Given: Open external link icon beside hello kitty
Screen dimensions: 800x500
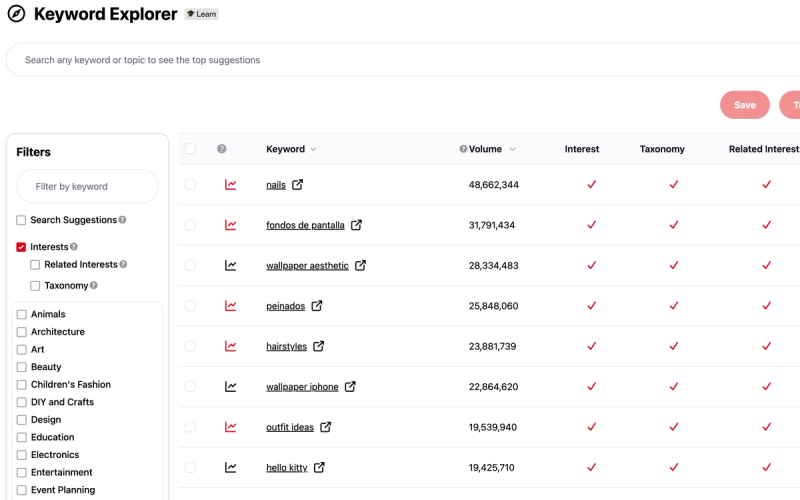Looking at the screenshot, I should pos(319,467).
